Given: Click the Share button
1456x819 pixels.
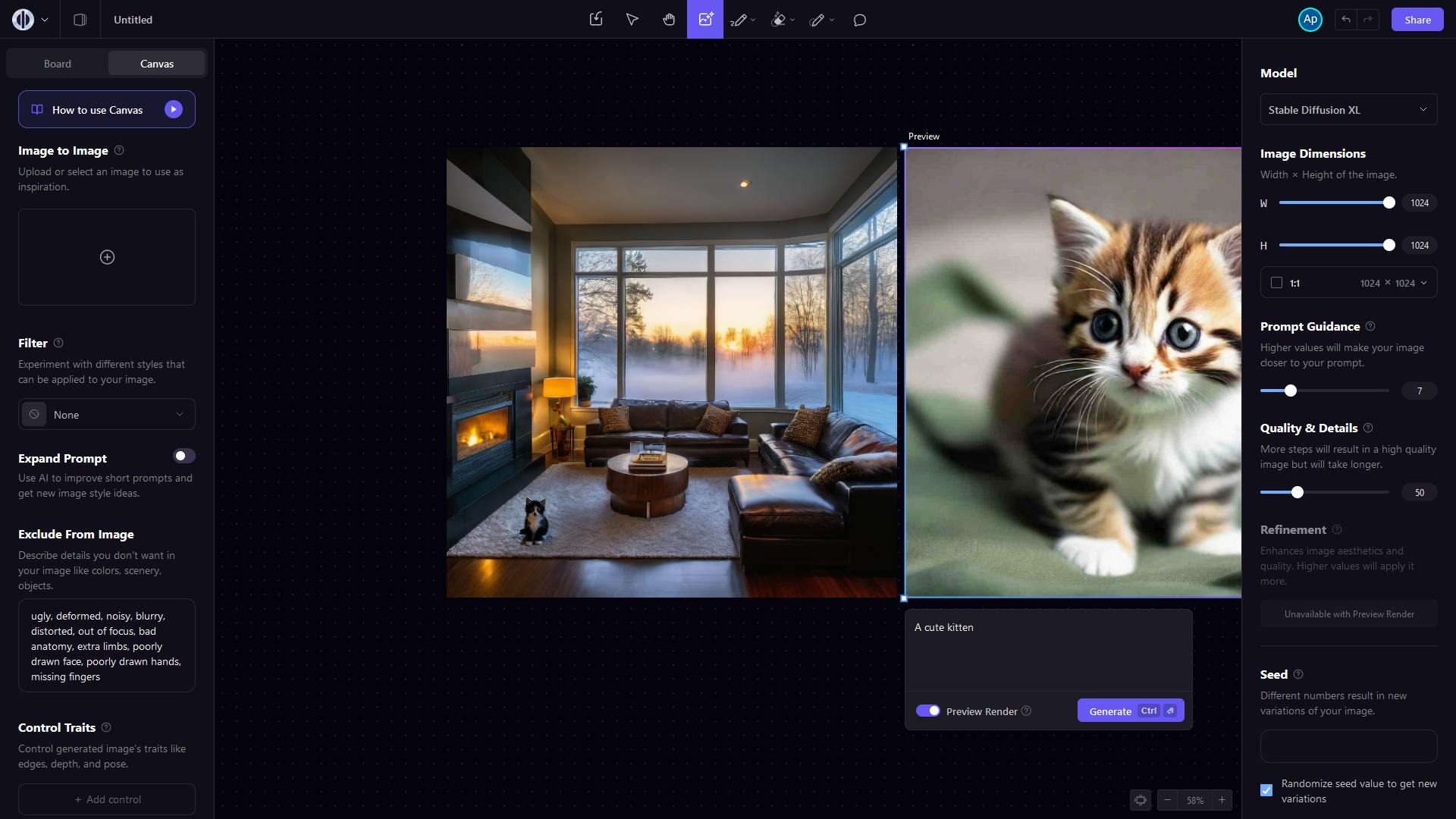Looking at the screenshot, I should 1417,20.
